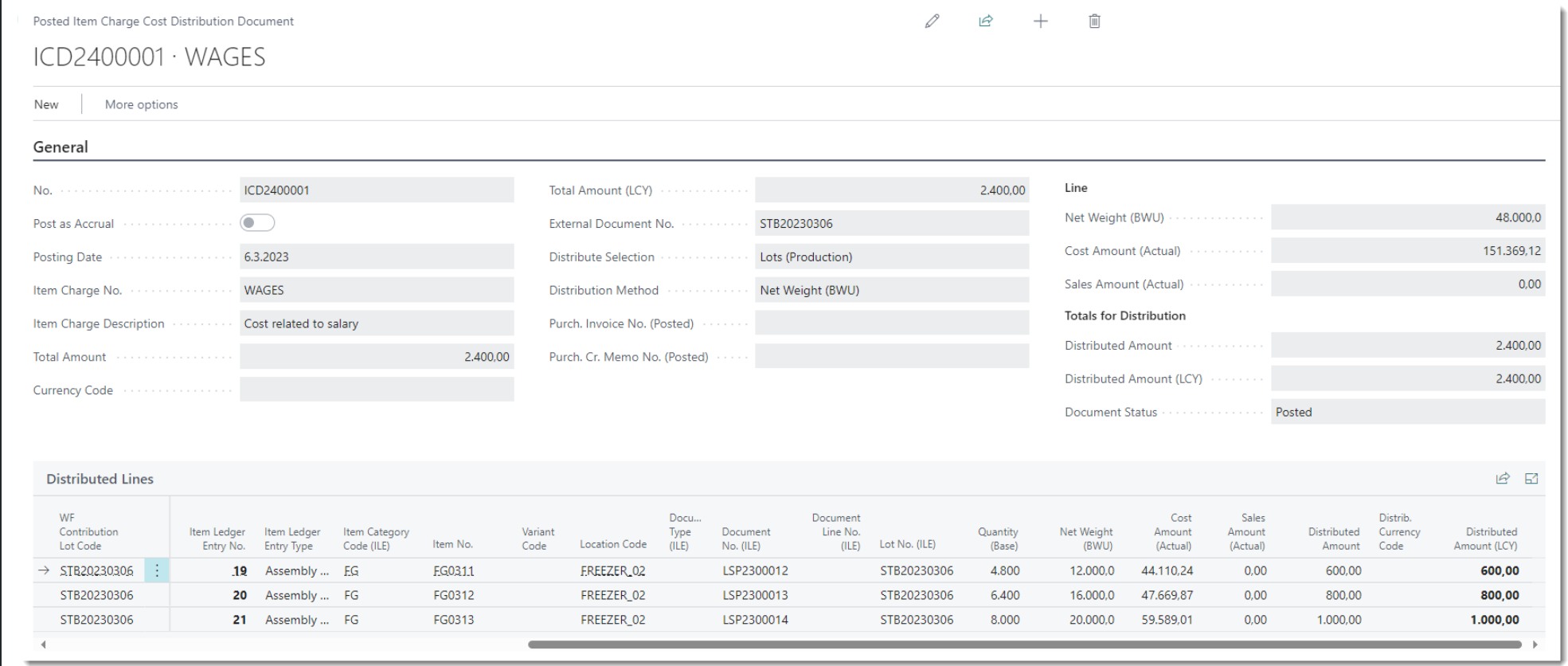
Task: Open the Distribute Selection field
Action: pyautogui.click(x=890, y=257)
